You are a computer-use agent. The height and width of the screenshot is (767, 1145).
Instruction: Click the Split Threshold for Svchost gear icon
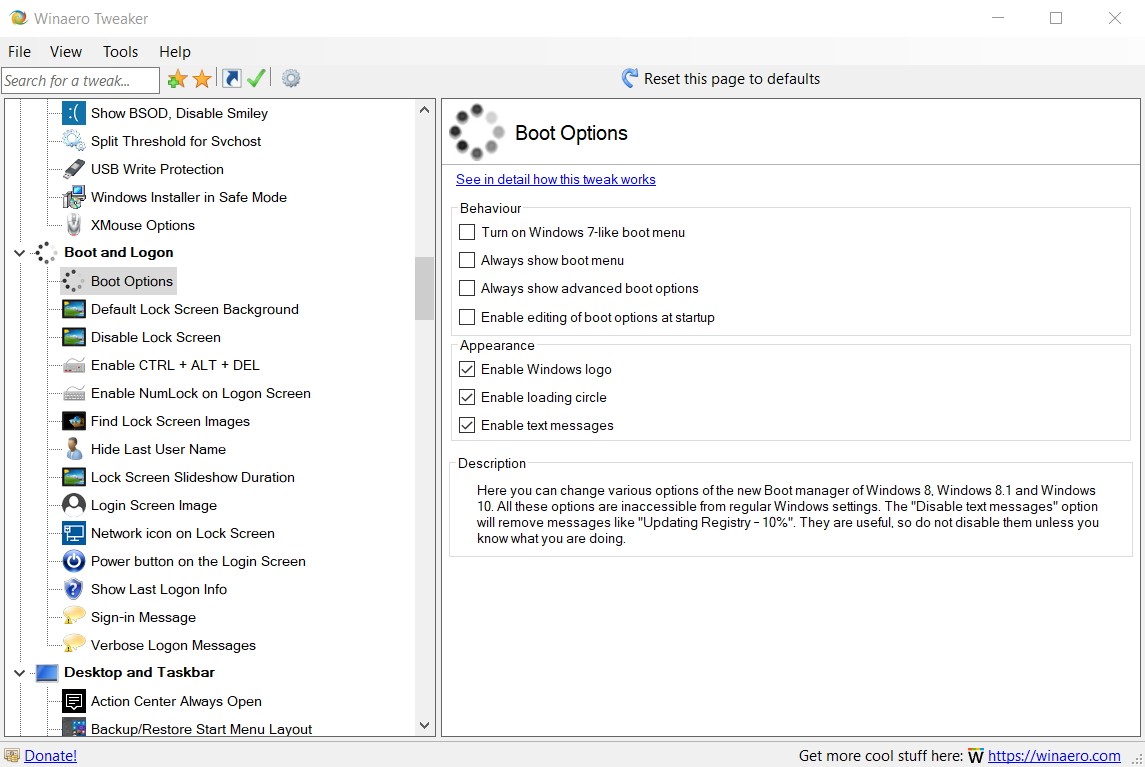(74, 141)
